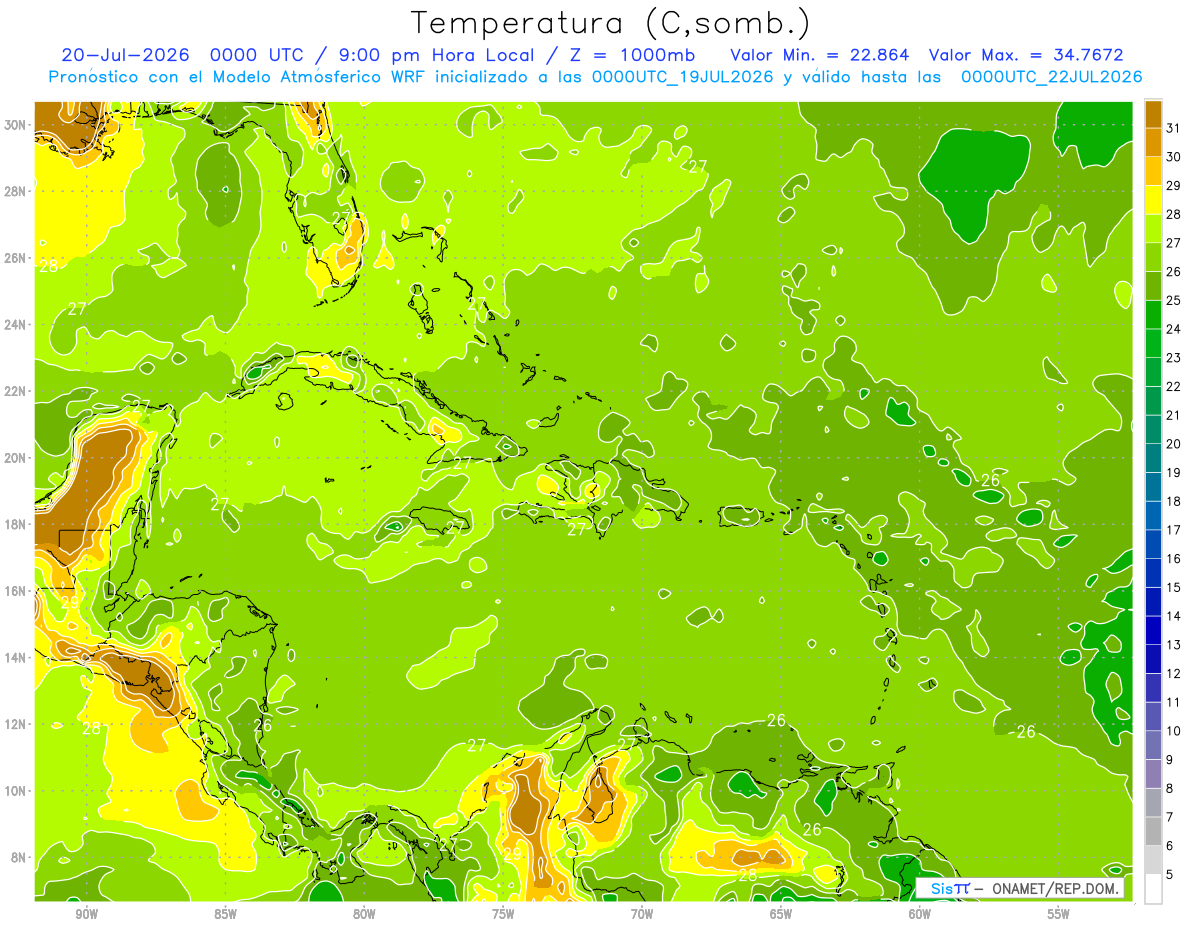Click the "85W" longitude axis label
The image size is (1200, 927).
[225, 914]
